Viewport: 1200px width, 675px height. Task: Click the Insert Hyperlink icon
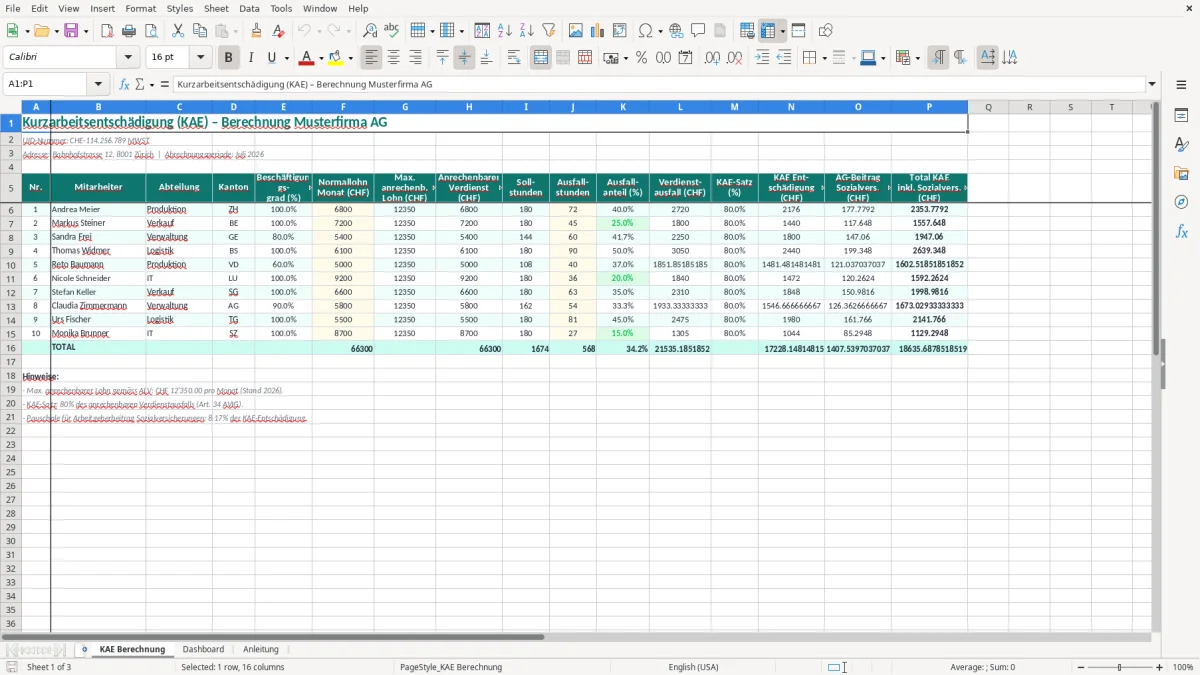pyautogui.click(x=676, y=31)
